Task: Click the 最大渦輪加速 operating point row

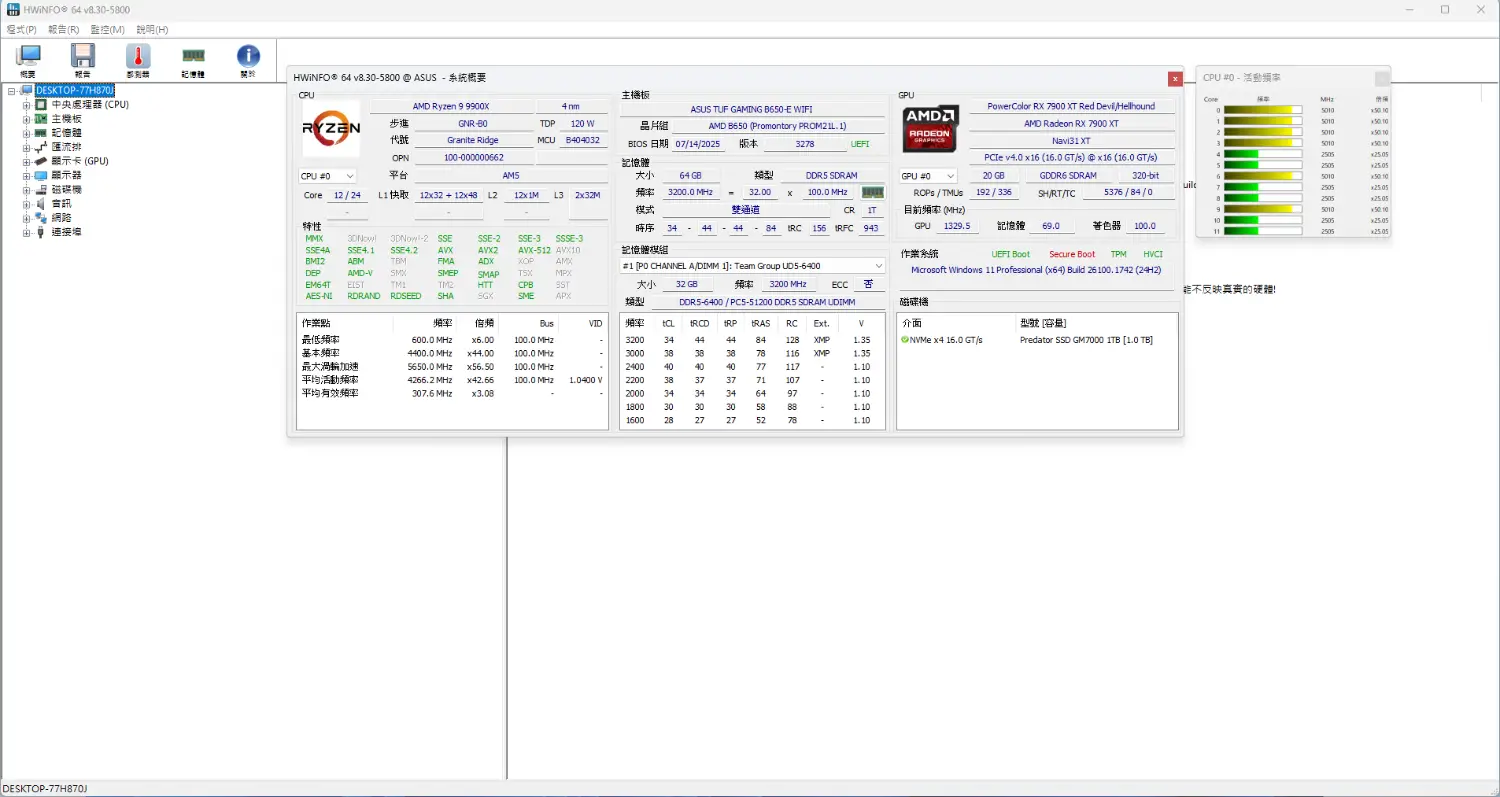Action: point(453,367)
